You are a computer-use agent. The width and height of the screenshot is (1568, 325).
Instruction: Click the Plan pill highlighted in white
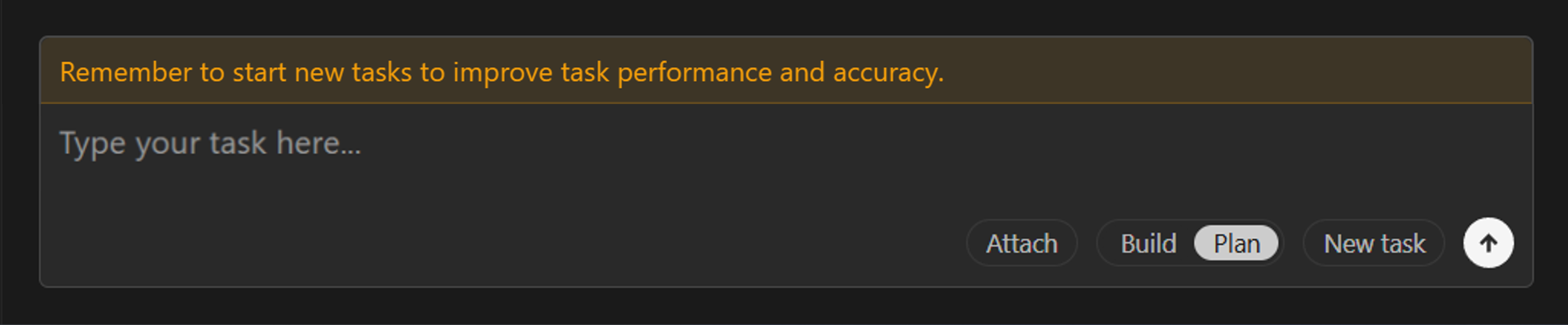[1236, 242]
